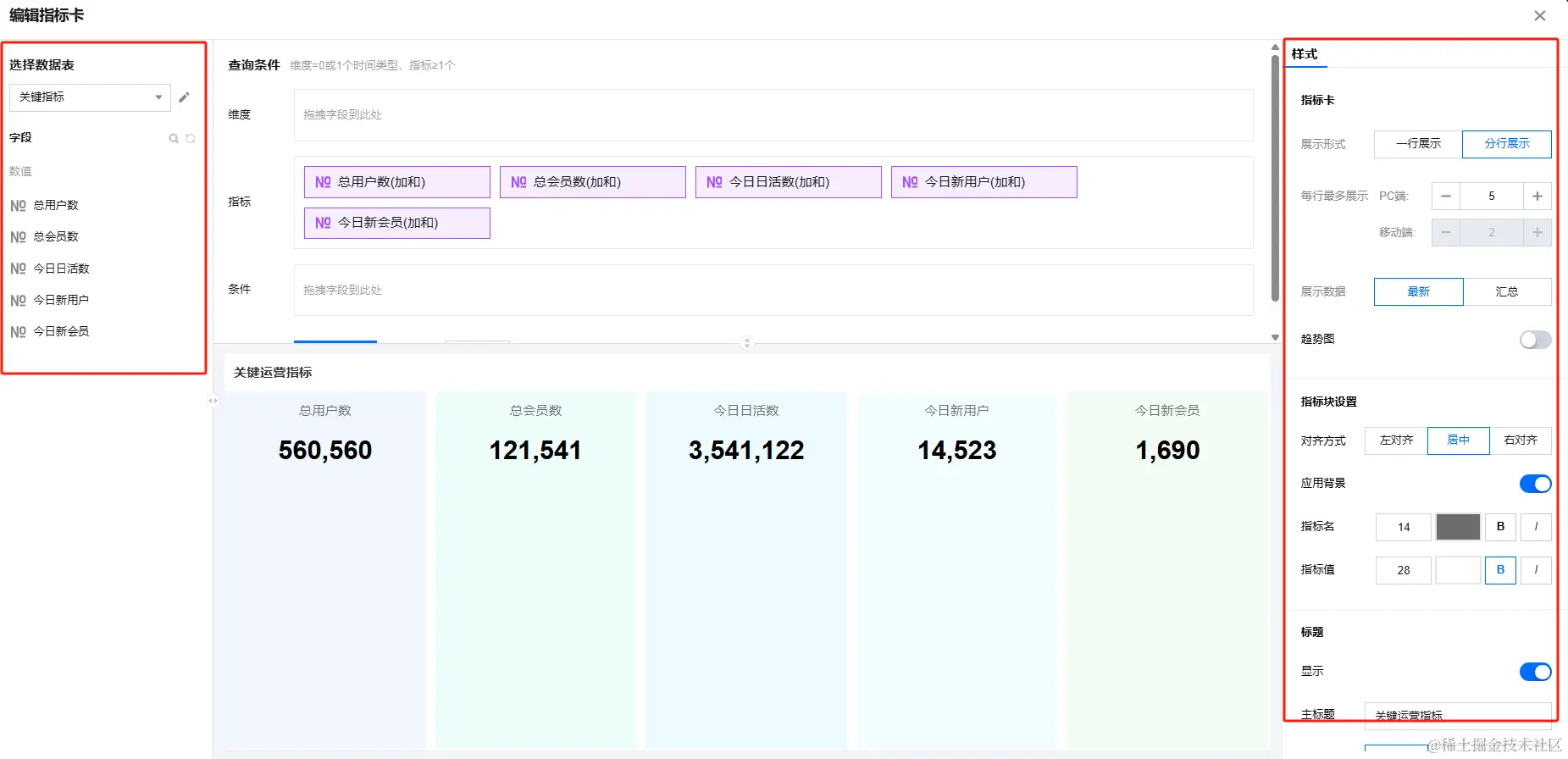
Task: Click the 总会员数 field type icon
Action: click(18, 236)
